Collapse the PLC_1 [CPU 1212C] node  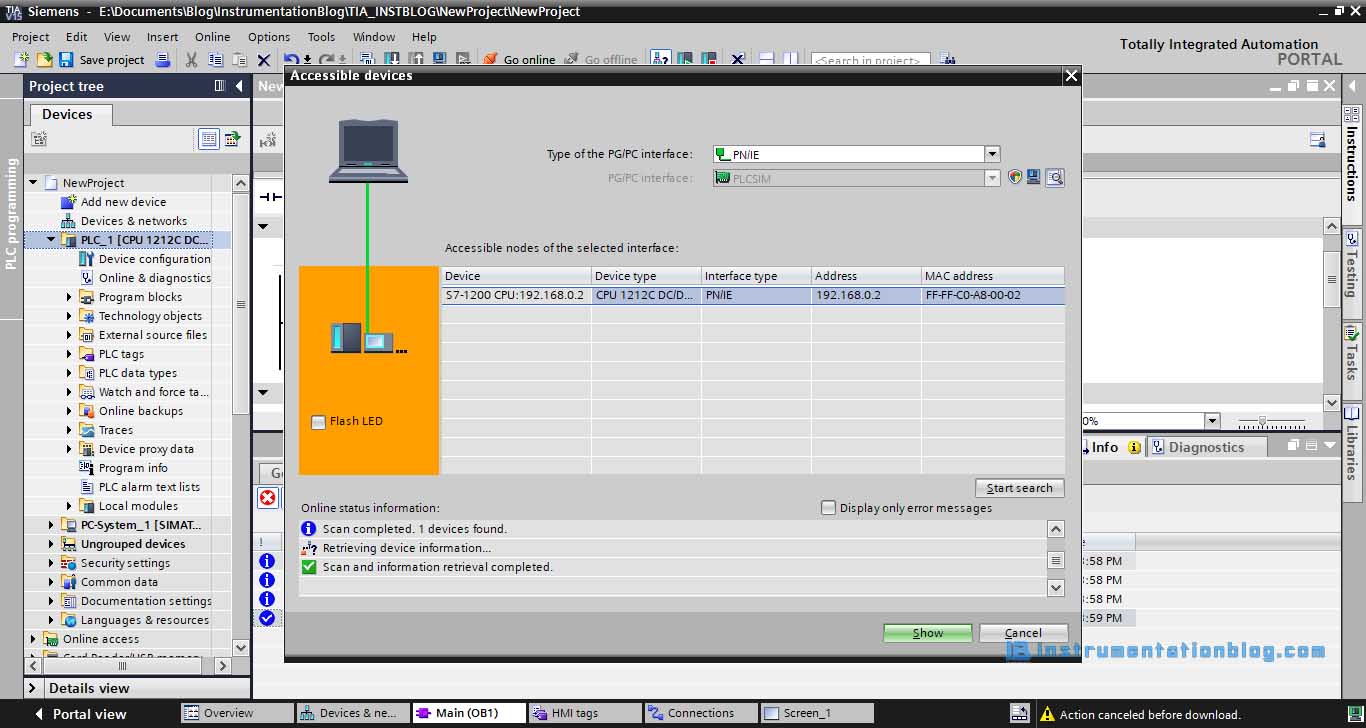click(51, 240)
